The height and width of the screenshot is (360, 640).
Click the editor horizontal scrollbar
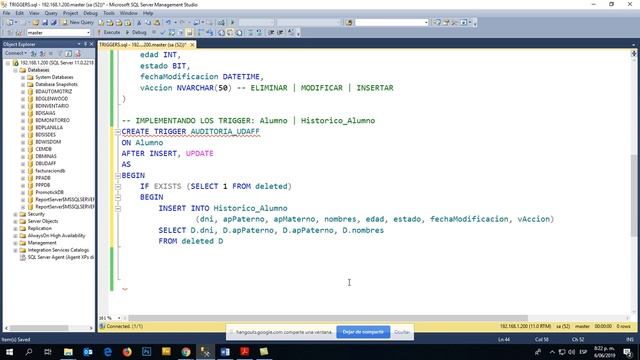point(328,318)
